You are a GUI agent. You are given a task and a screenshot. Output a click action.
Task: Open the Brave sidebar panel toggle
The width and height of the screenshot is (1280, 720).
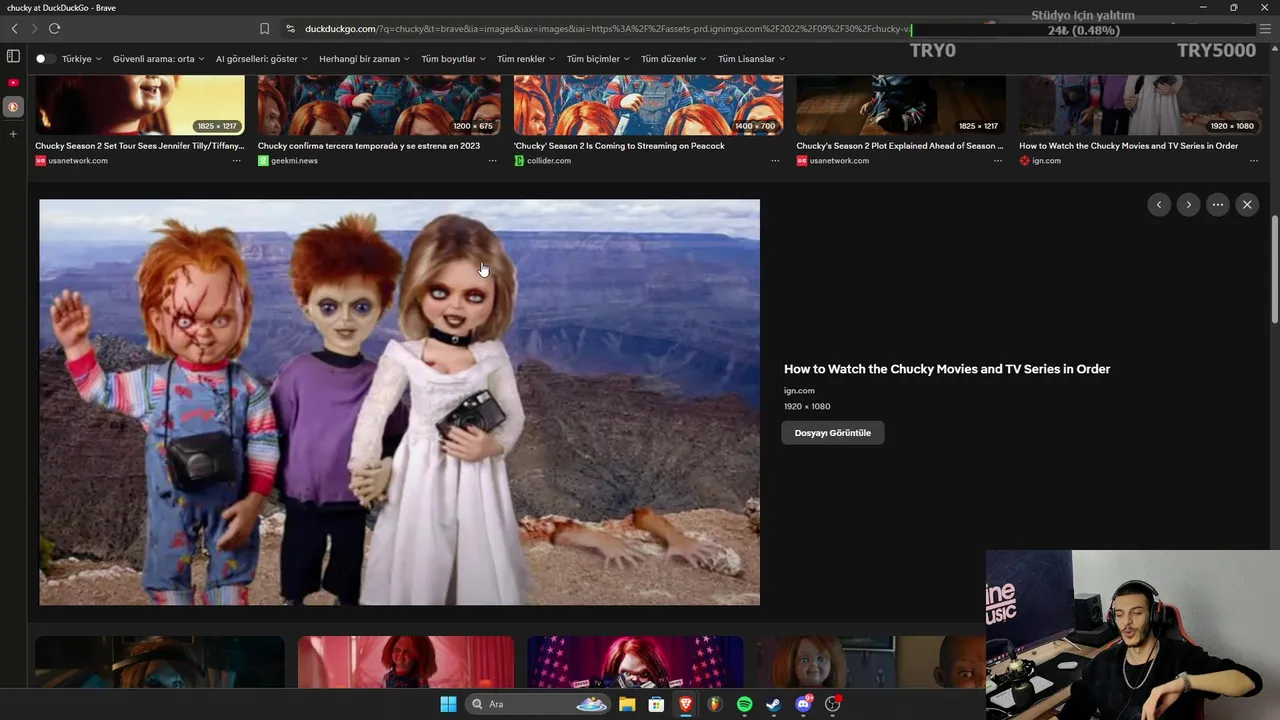[x=13, y=56]
